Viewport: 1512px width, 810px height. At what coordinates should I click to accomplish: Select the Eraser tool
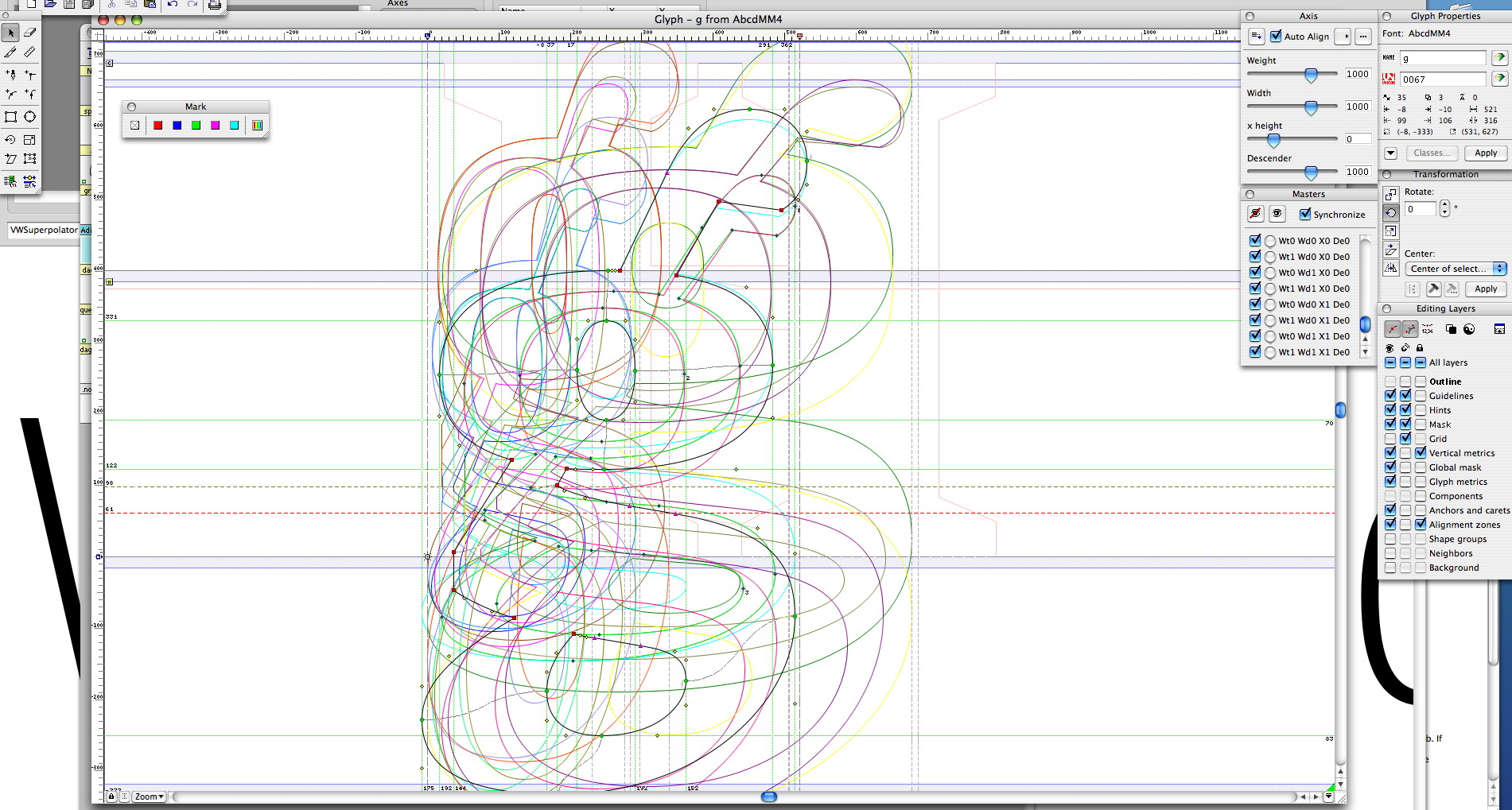coord(30,33)
